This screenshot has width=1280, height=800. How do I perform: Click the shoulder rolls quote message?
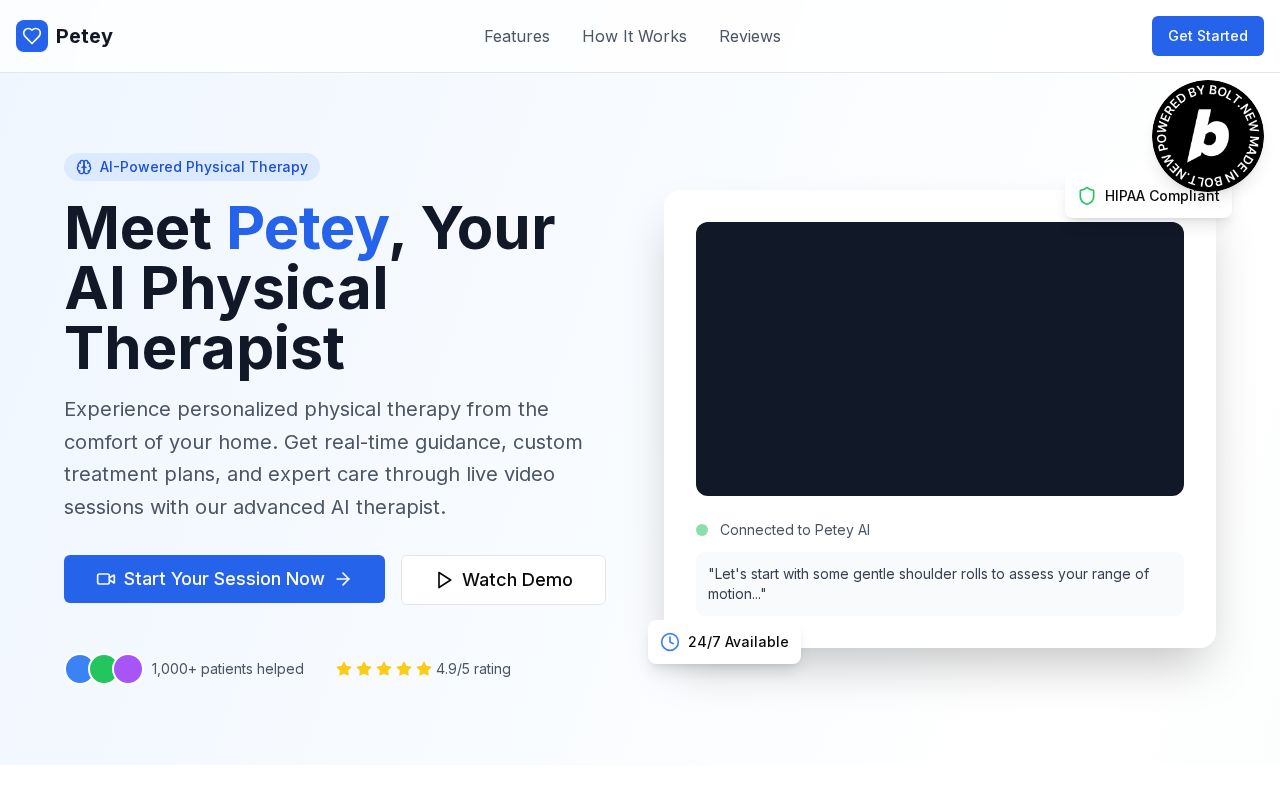tap(940, 584)
